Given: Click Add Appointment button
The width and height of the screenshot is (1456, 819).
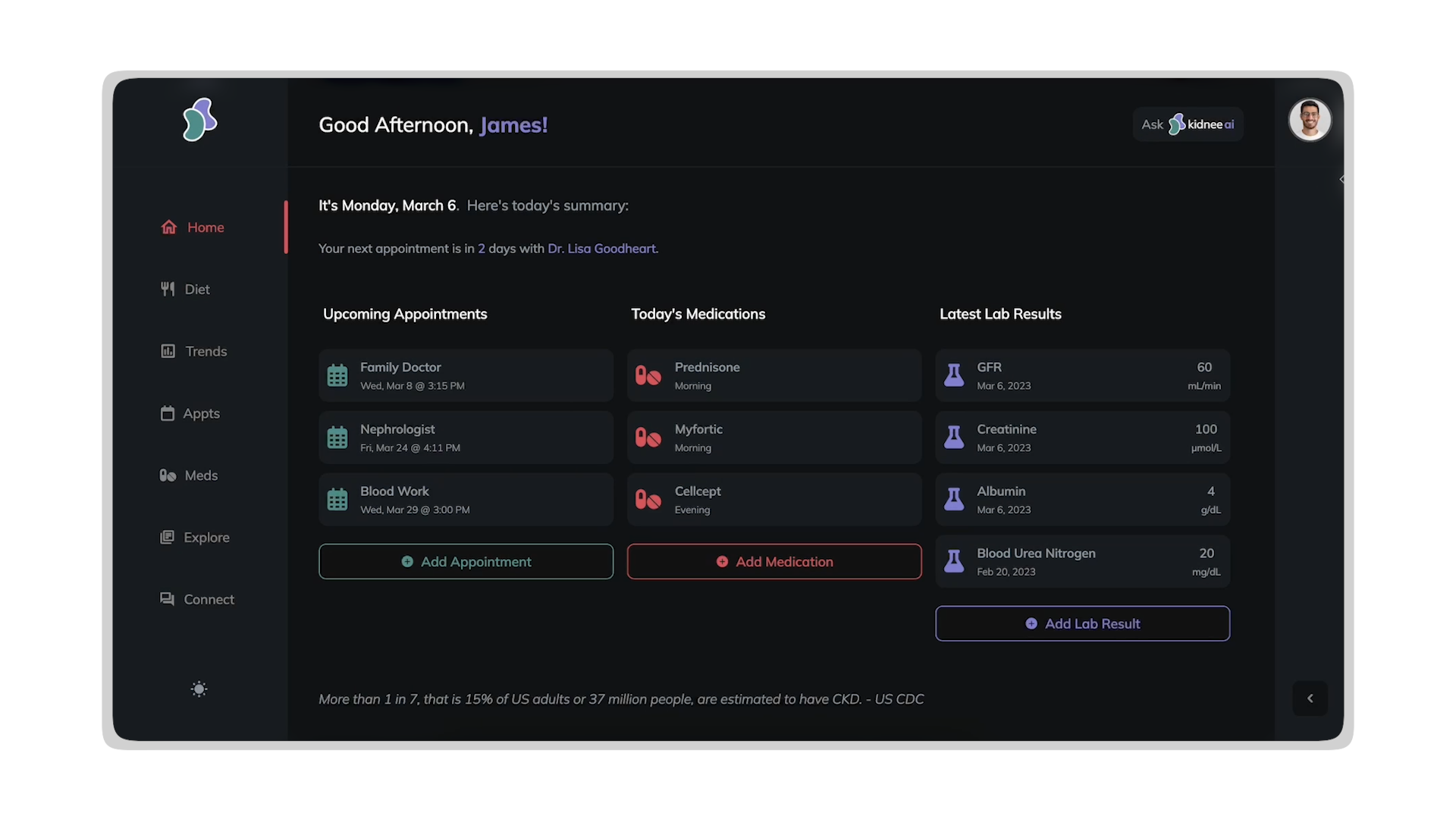Looking at the screenshot, I should pos(466,562).
